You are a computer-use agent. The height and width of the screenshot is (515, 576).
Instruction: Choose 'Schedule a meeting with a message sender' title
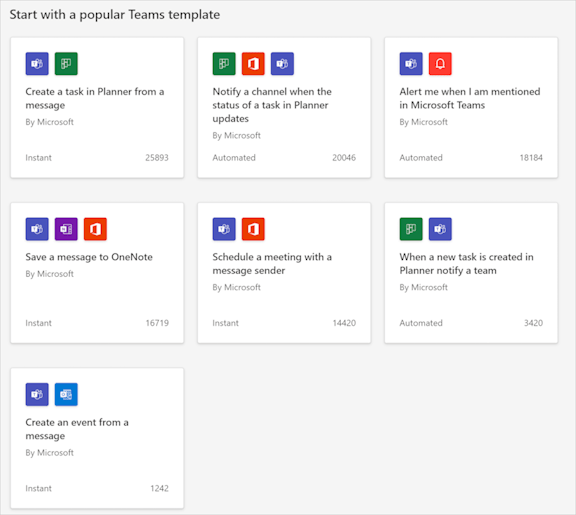click(272, 263)
